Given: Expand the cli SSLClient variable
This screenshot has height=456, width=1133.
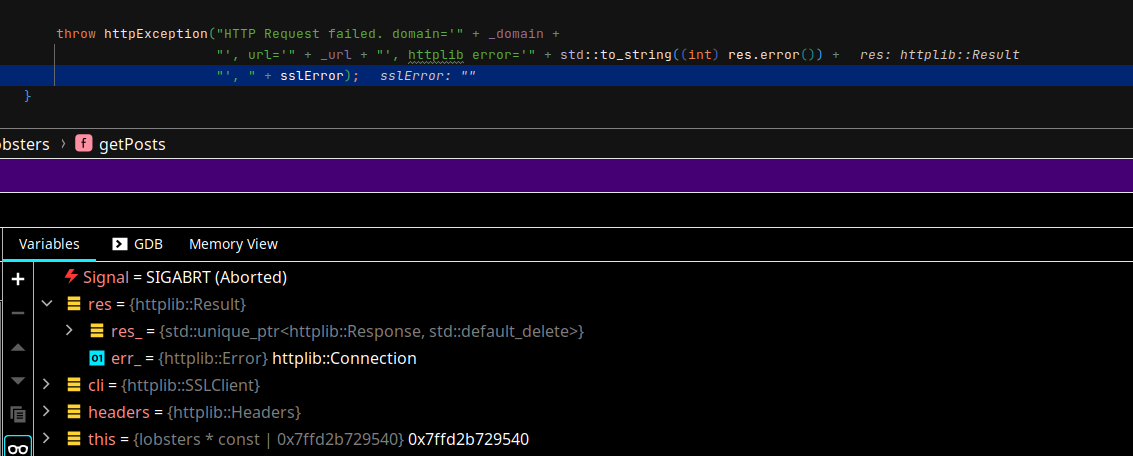Looking at the screenshot, I should (46, 385).
